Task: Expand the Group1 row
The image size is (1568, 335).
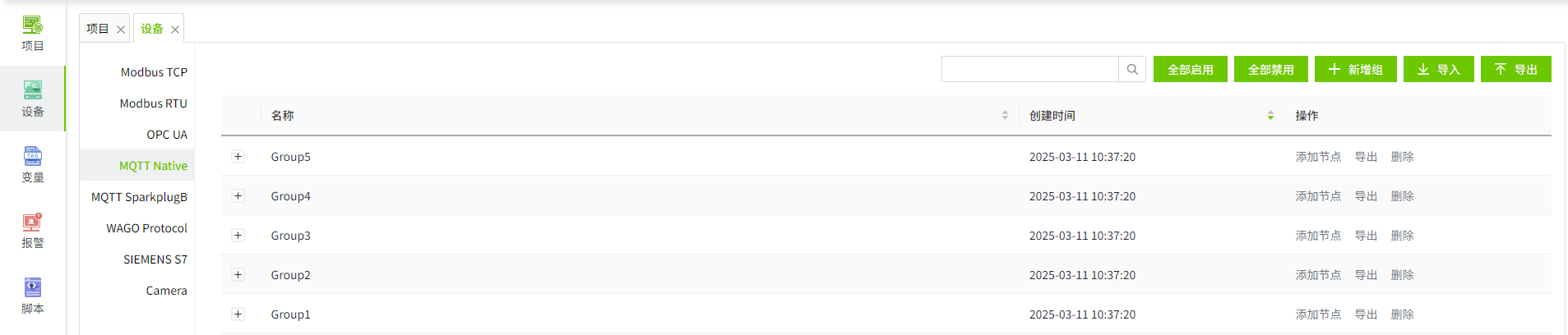Action: coord(238,314)
